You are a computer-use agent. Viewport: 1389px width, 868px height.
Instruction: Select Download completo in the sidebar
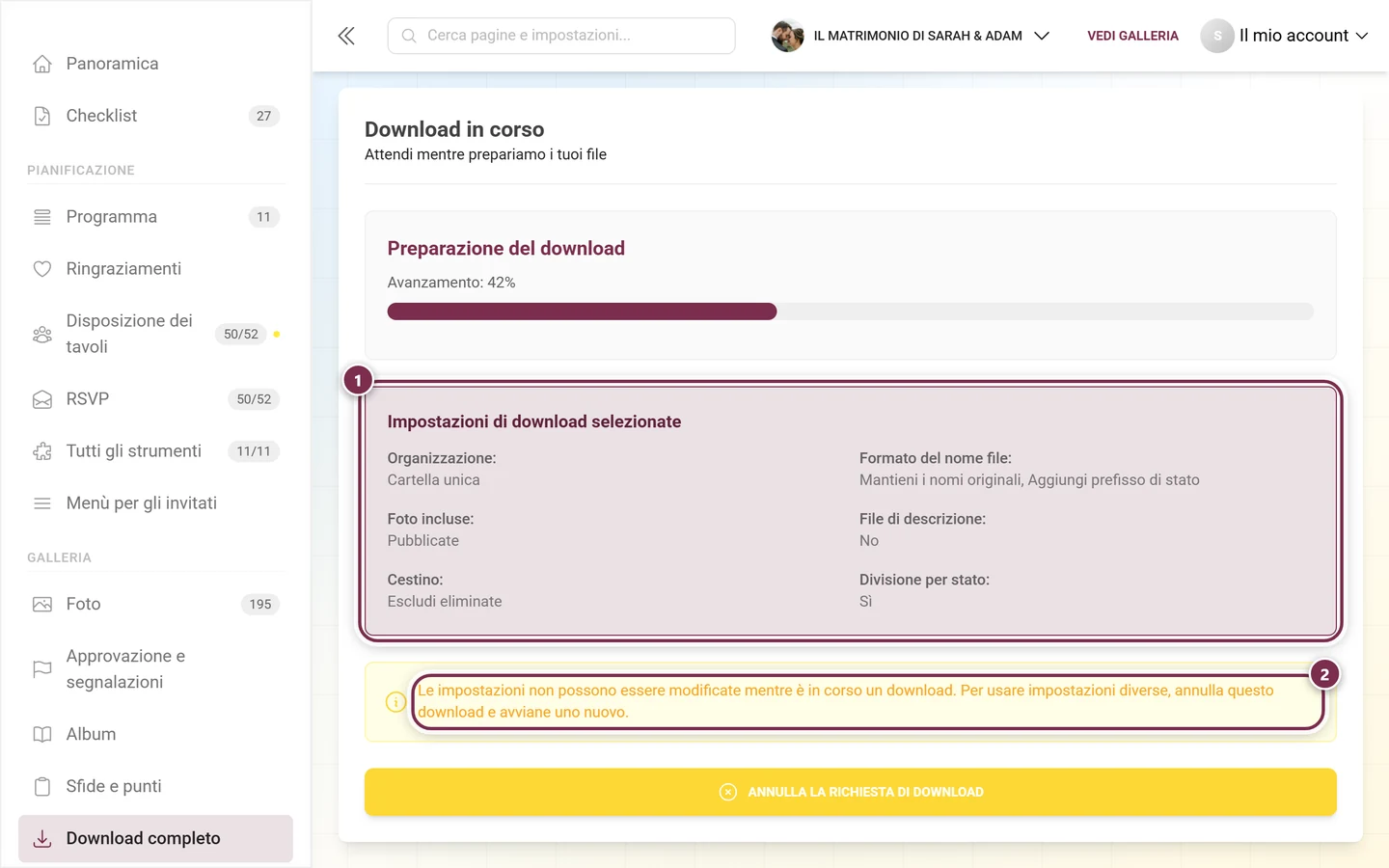click(x=155, y=839)
